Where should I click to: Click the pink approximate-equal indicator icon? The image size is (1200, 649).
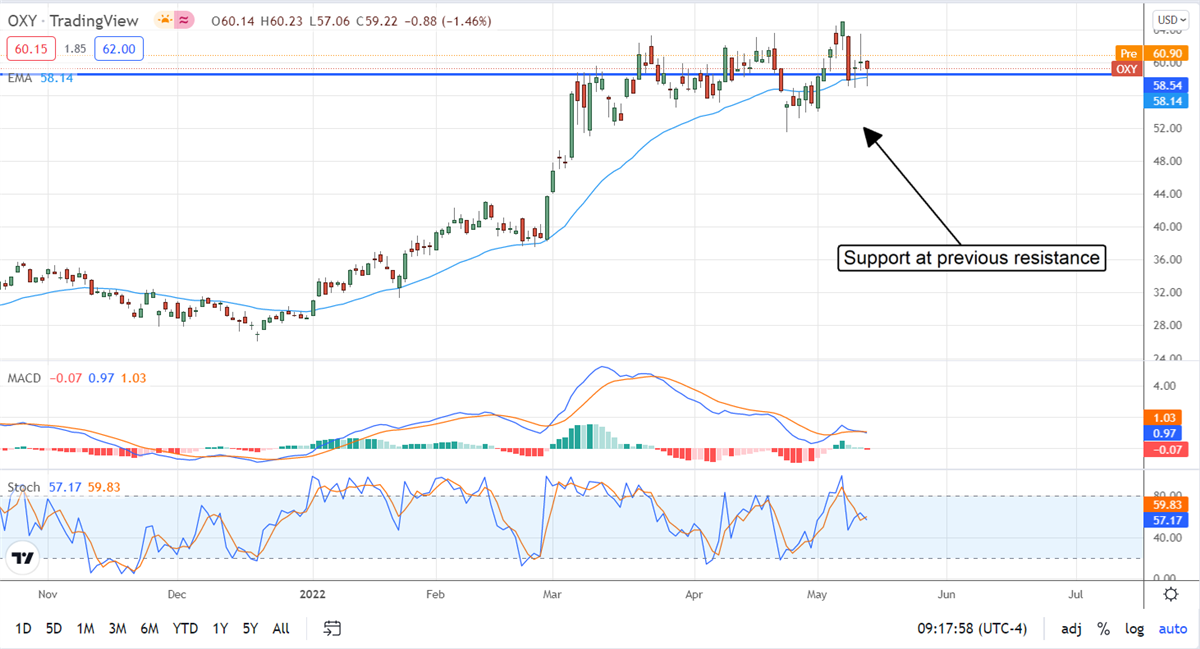coord(183,20)
